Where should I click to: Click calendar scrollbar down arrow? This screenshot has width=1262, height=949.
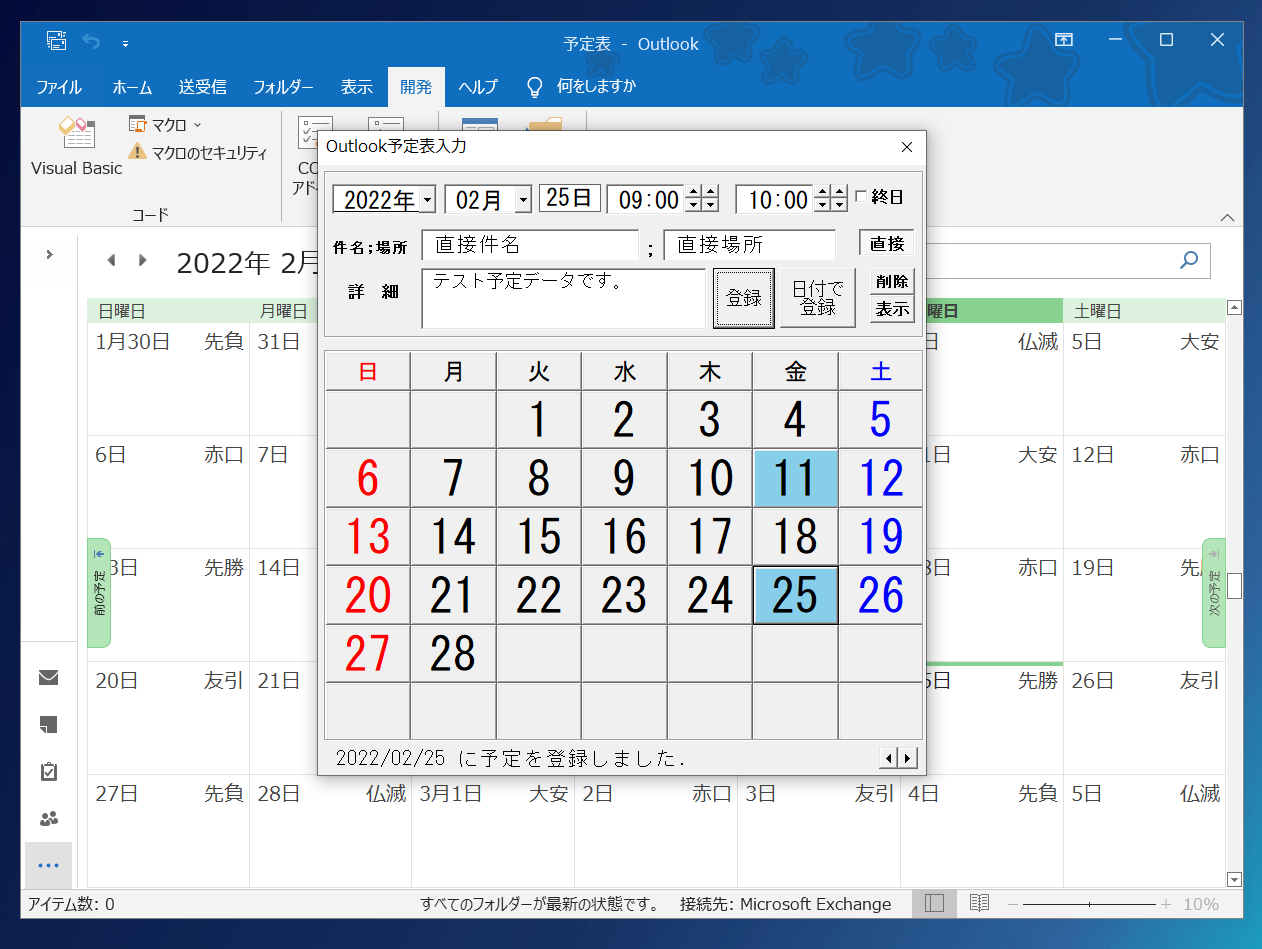pos(1234,879)
